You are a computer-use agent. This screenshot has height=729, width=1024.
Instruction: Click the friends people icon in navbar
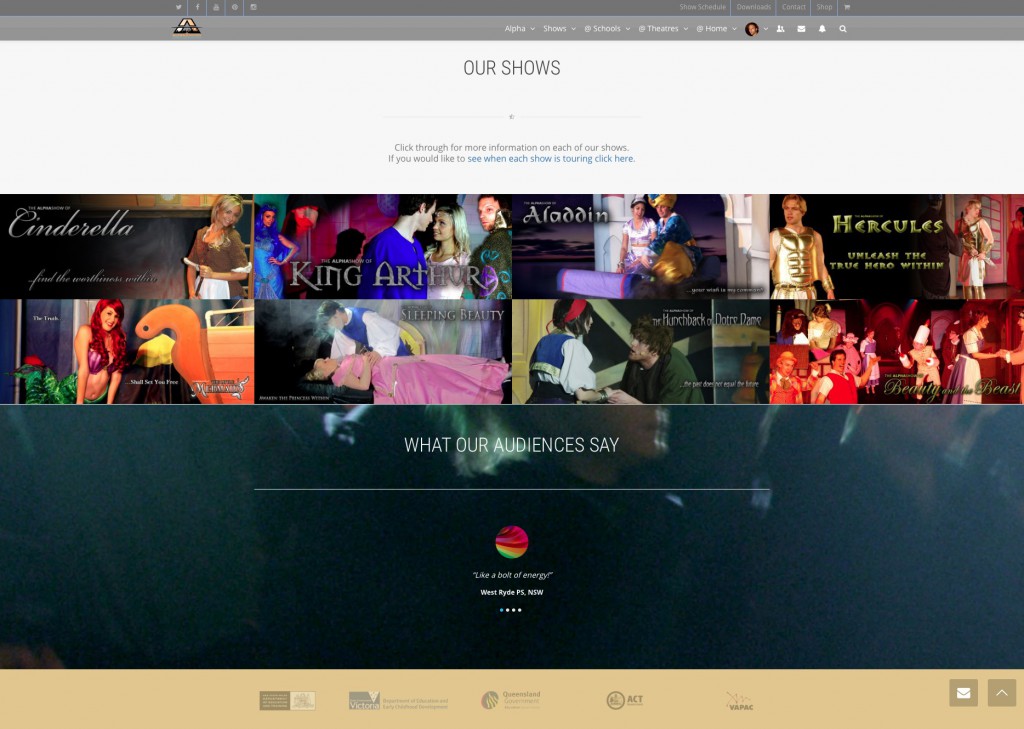point(780,29)
